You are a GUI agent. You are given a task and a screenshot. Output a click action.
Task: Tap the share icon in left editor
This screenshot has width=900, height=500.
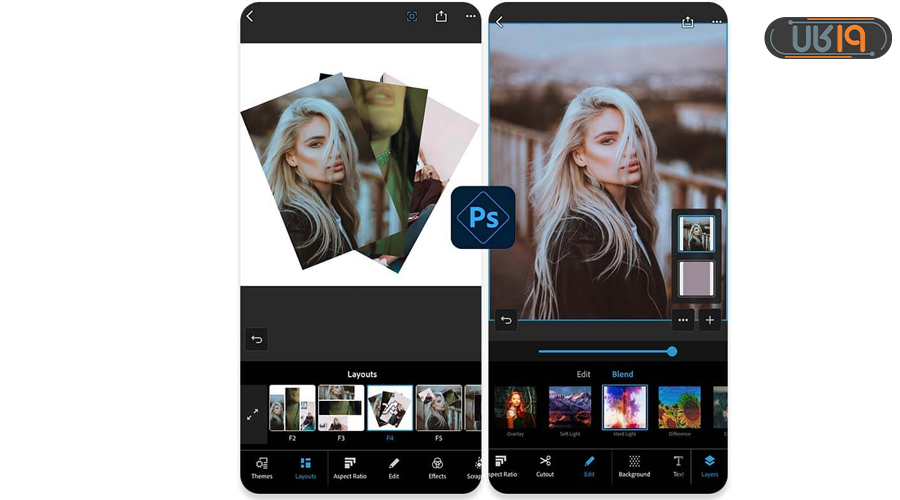pos(441,16)
